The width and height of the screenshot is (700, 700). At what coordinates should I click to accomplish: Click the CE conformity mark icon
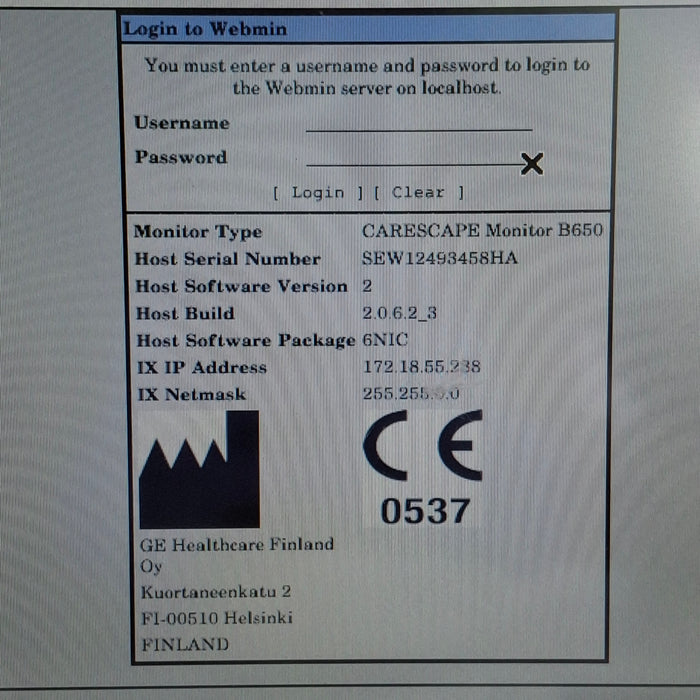423,445
